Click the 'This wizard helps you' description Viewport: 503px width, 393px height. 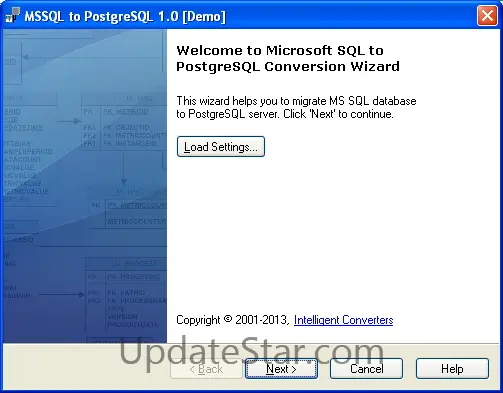point(296,107)
